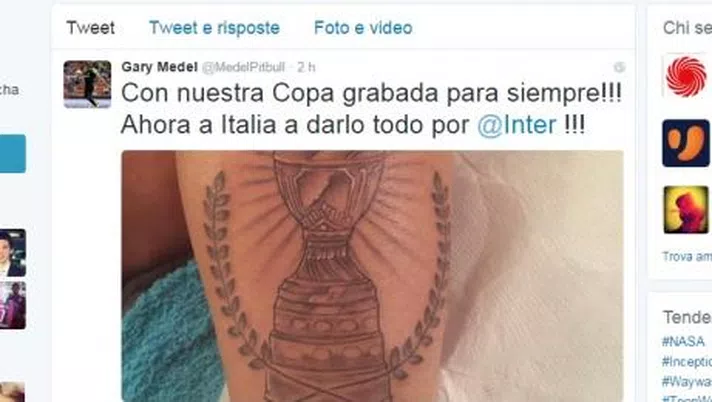
Task: Open the @MedelPitbull handle link
Action: click(243, 67)
